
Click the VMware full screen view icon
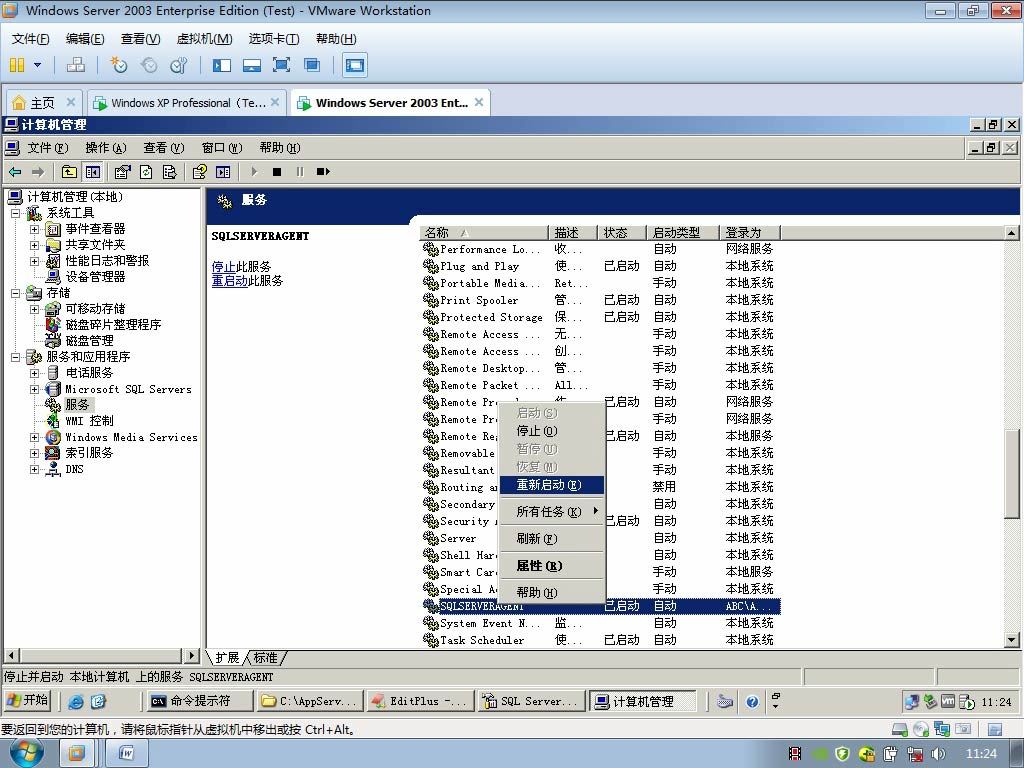point(281,65)
